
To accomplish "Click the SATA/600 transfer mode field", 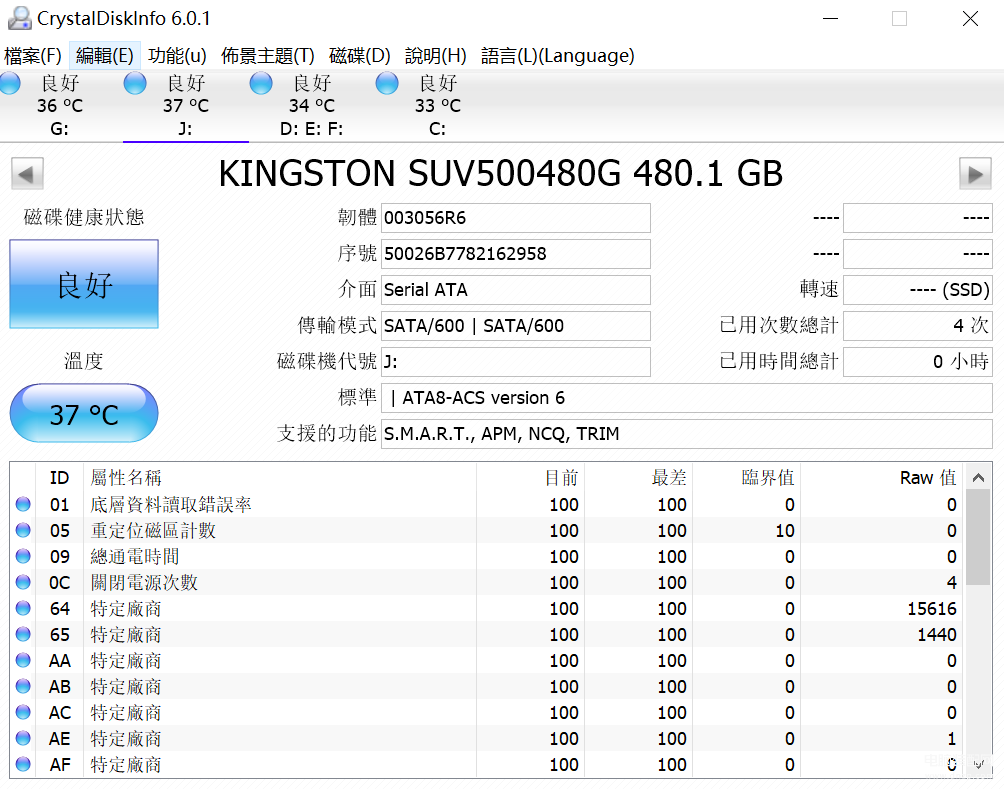I will point(515,326).
